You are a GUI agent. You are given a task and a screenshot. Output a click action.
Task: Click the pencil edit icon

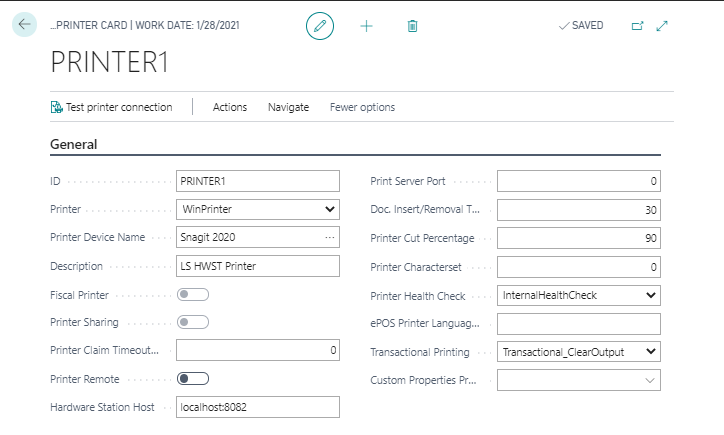pyautogui.click(x=320, y=26)
